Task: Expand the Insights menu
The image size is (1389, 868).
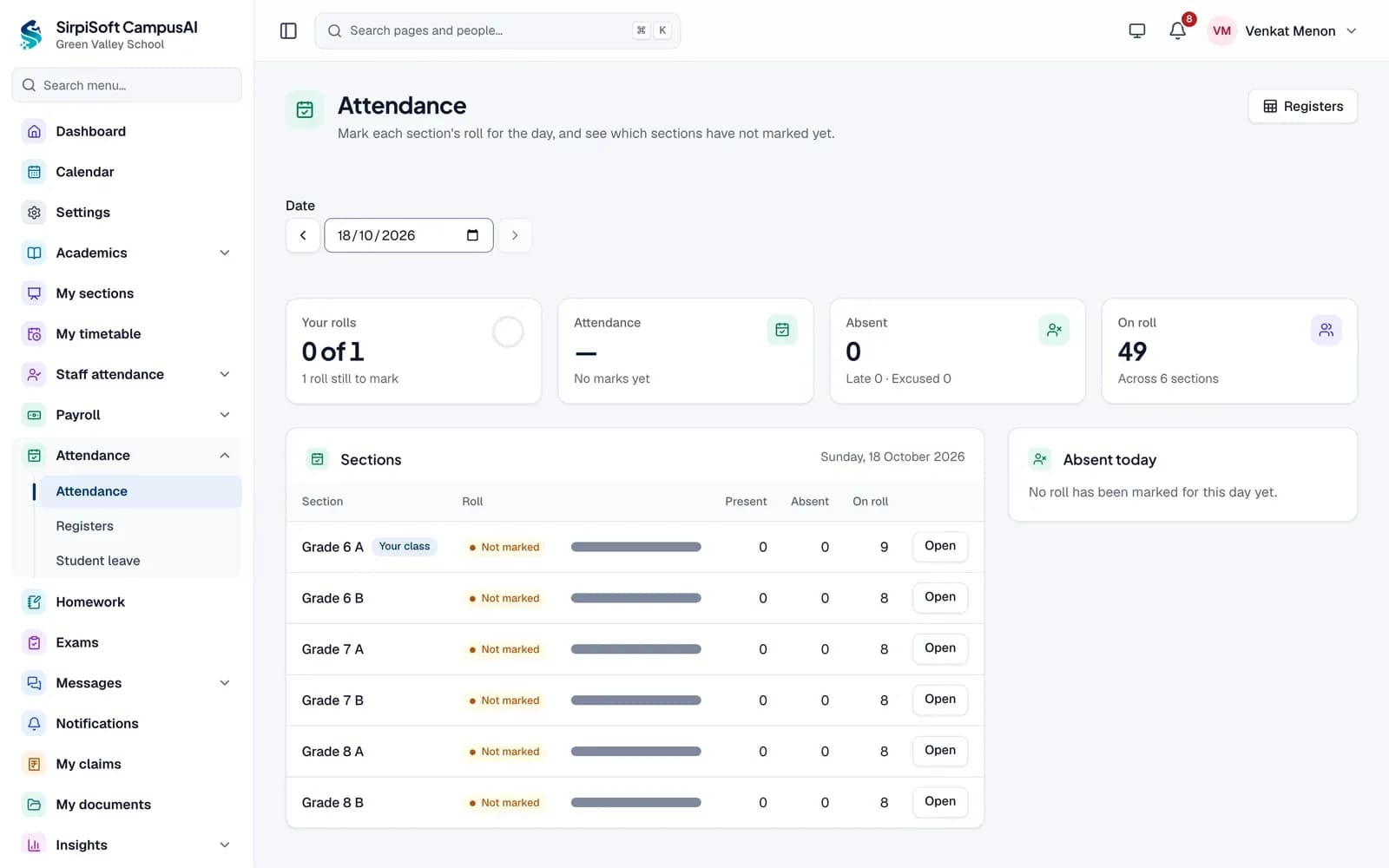Action: point(127,845)
